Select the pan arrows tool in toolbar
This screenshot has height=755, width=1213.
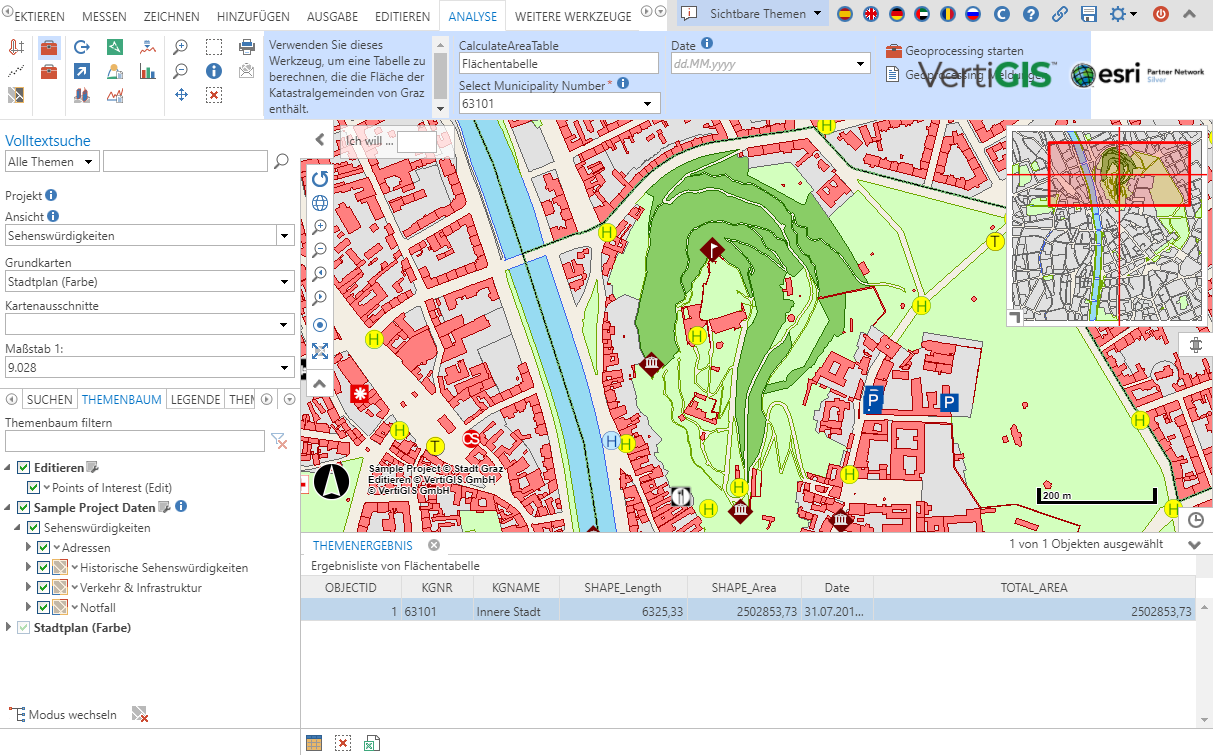[x=181, y=95]
